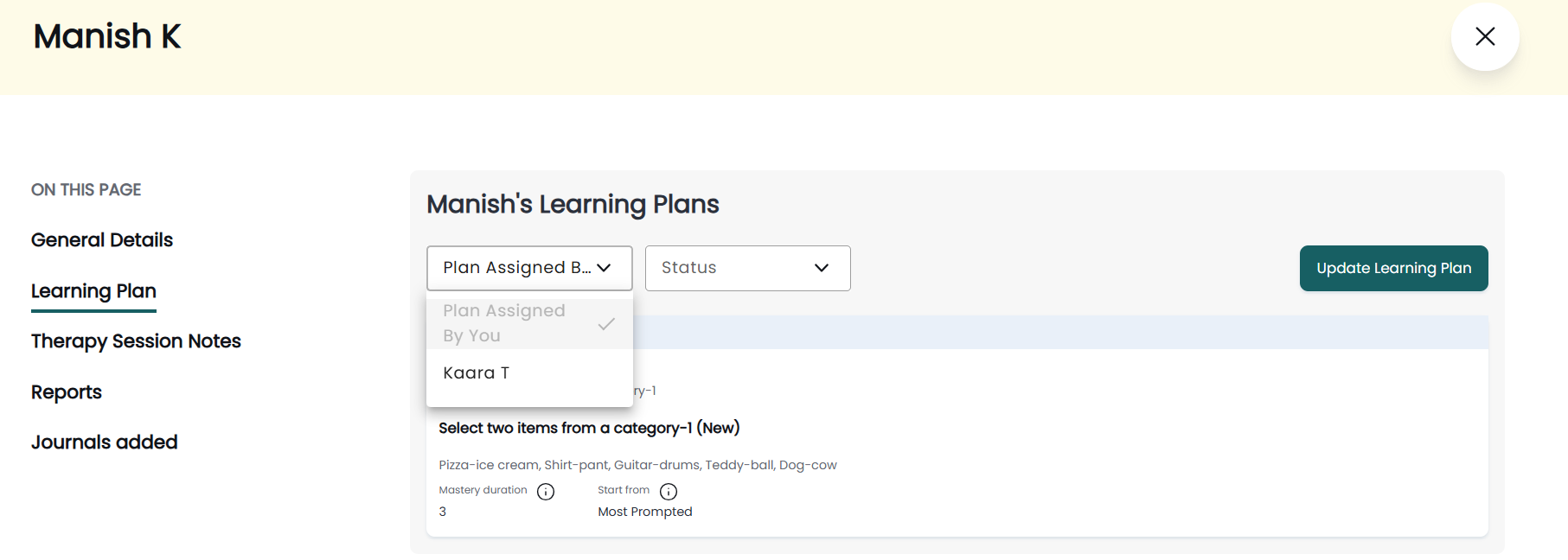Expand the Status dropdown
This screenshot has width=1568, height=560.
pos(747,268)
